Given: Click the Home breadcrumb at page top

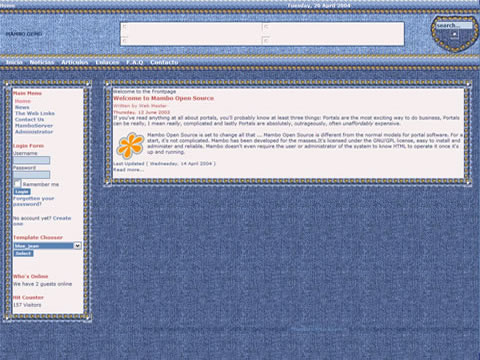Looking at the screenshot, I should pos(7,6).
